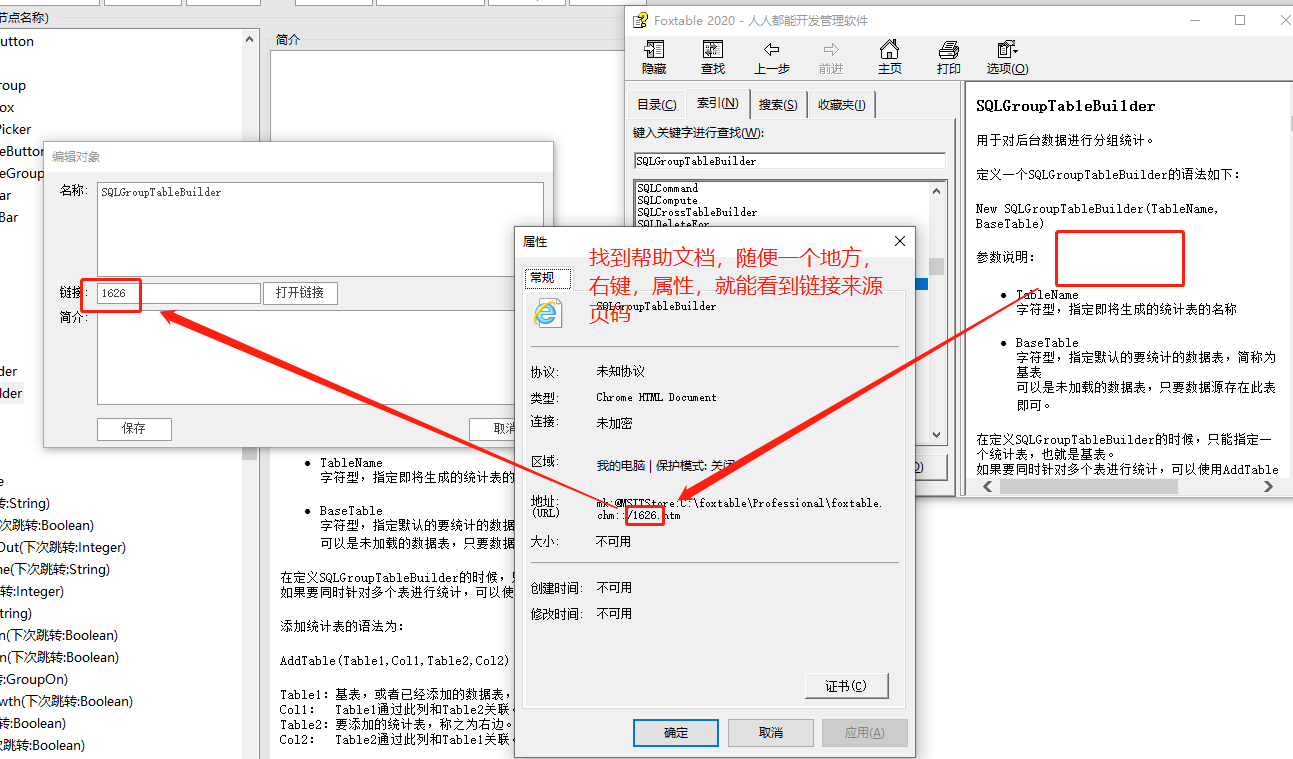Click the 应用(A) button
The image size is (1293, 759).
pyautogui.click(x=864, y=732)
